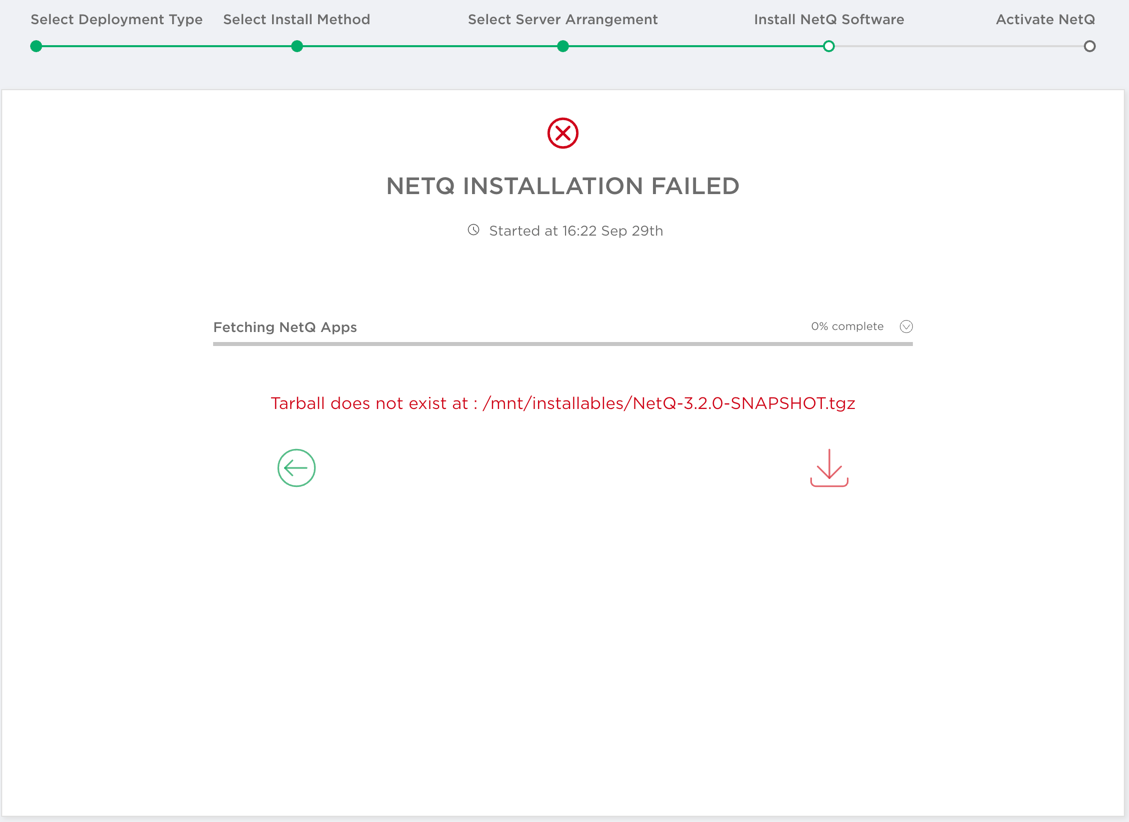Go to Select Deployment Type step label
This screenshot has width=1129, height=822.
coord(116,20)
